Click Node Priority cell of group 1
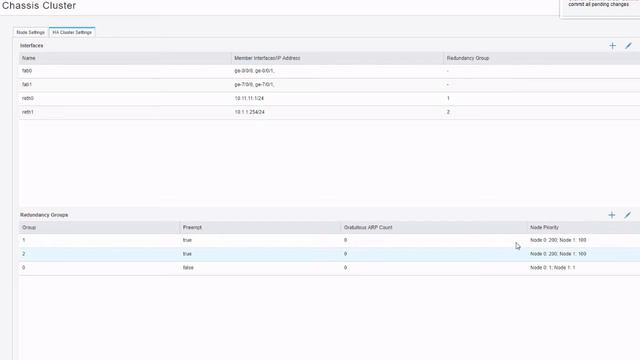Image resolution: width=640 pixels, height=360 pixels. [x=558, y=240]
